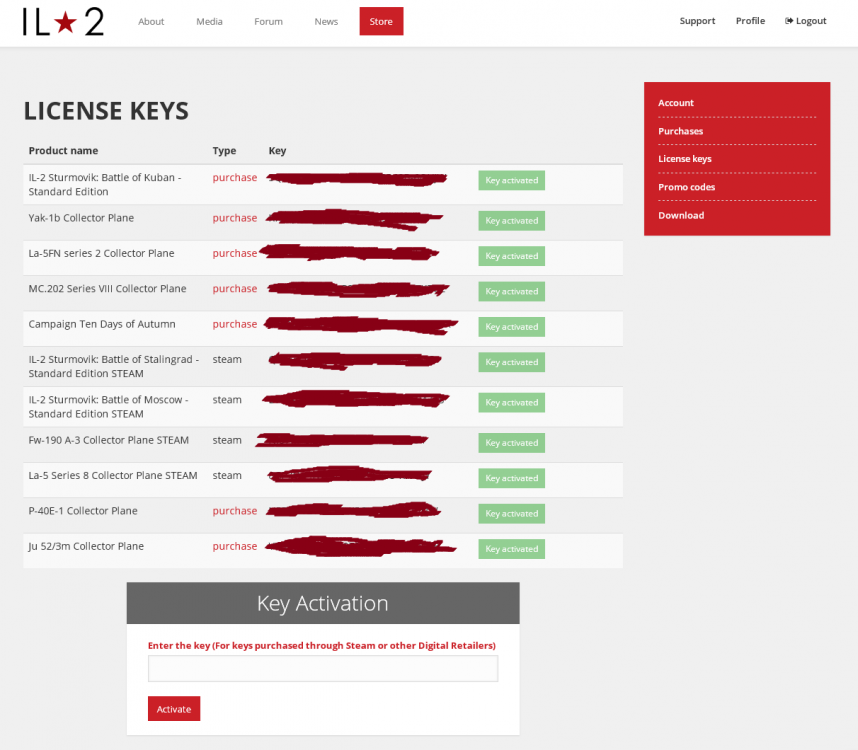Open the News section
The height and width of the screenshot is (750, 858).
[x=326, y=20]
